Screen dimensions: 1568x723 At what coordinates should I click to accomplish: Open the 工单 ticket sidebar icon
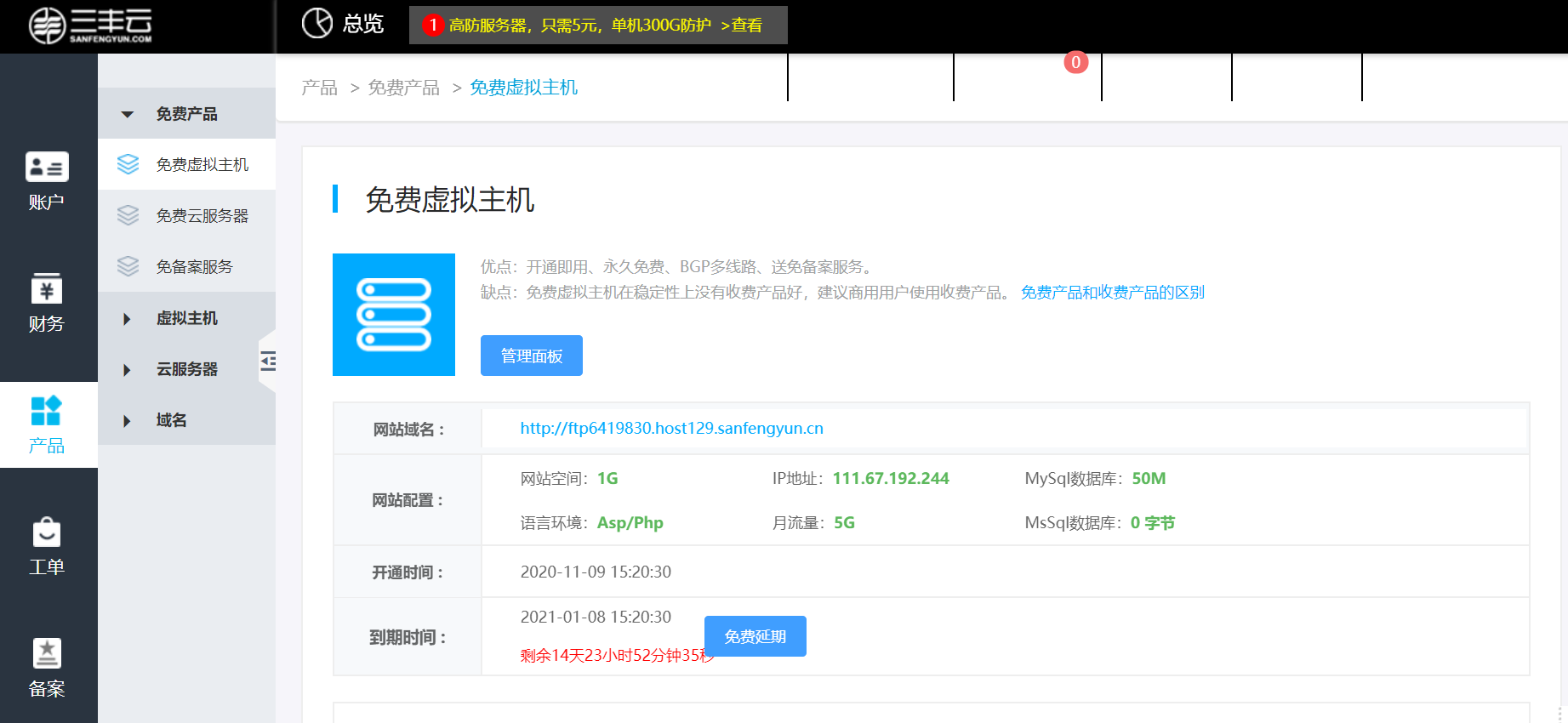click(47, 532)
